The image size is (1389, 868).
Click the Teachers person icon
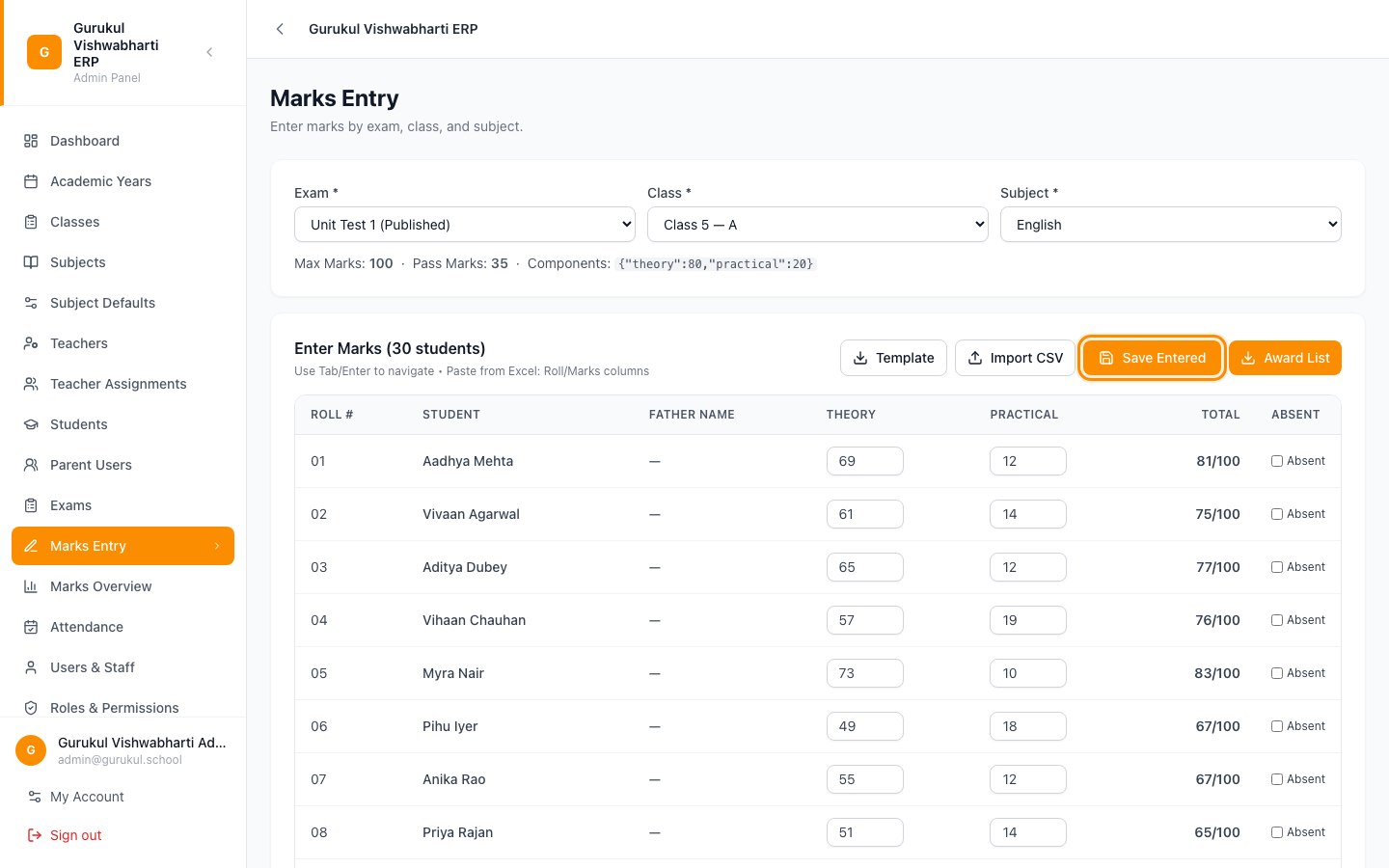[x=31, y=343]
